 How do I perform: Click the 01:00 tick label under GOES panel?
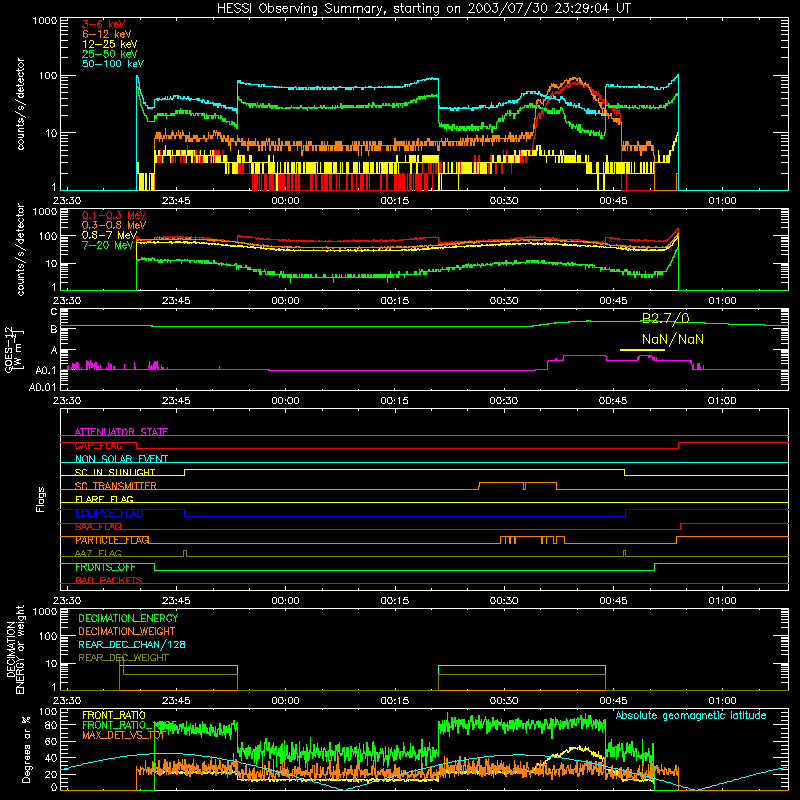(x=722, y=401)
